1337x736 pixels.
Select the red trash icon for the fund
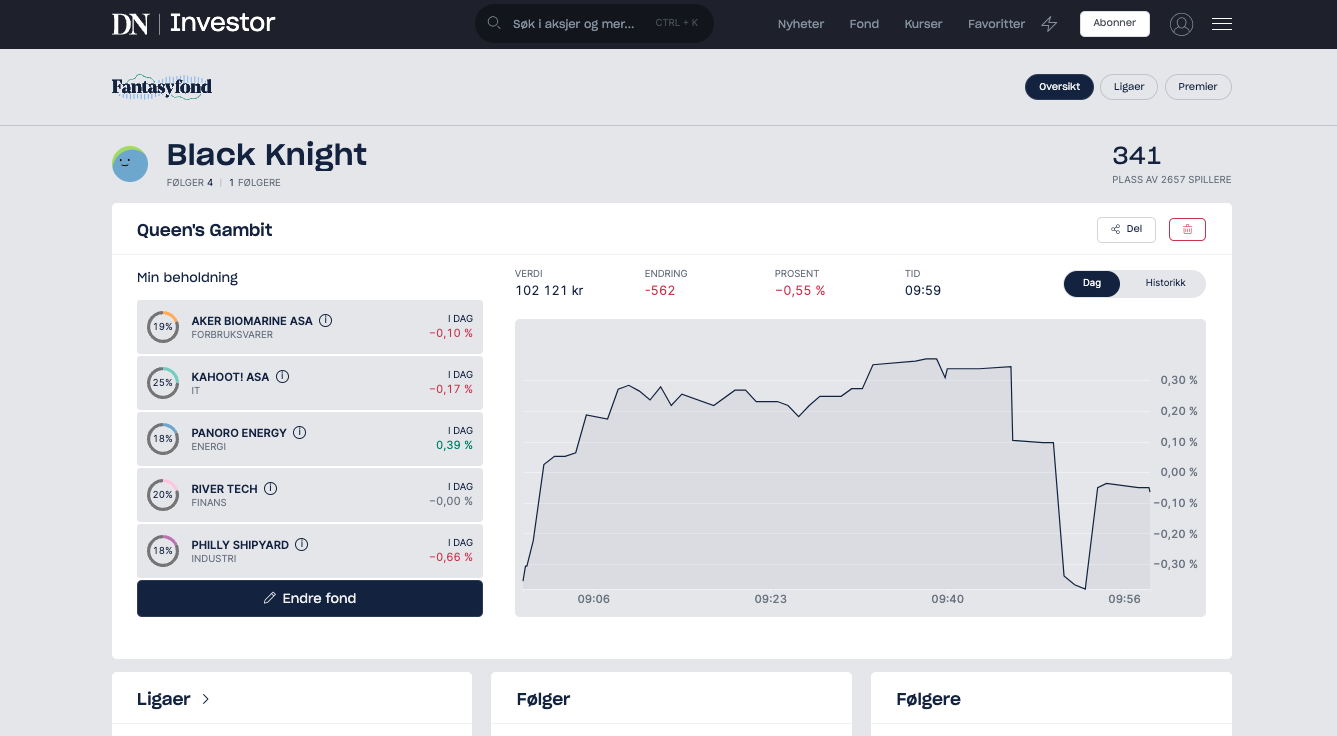(1187, 229)
